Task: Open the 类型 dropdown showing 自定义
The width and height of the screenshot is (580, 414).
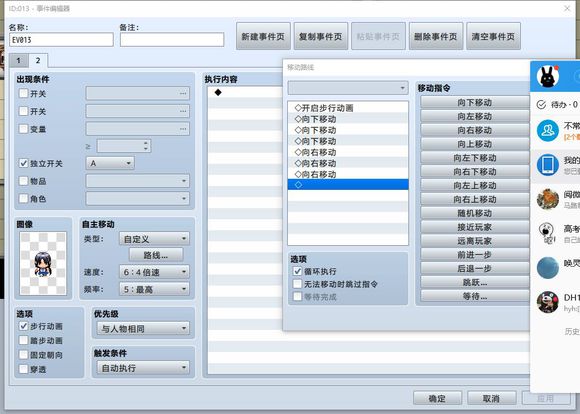Action: point(154,239)
